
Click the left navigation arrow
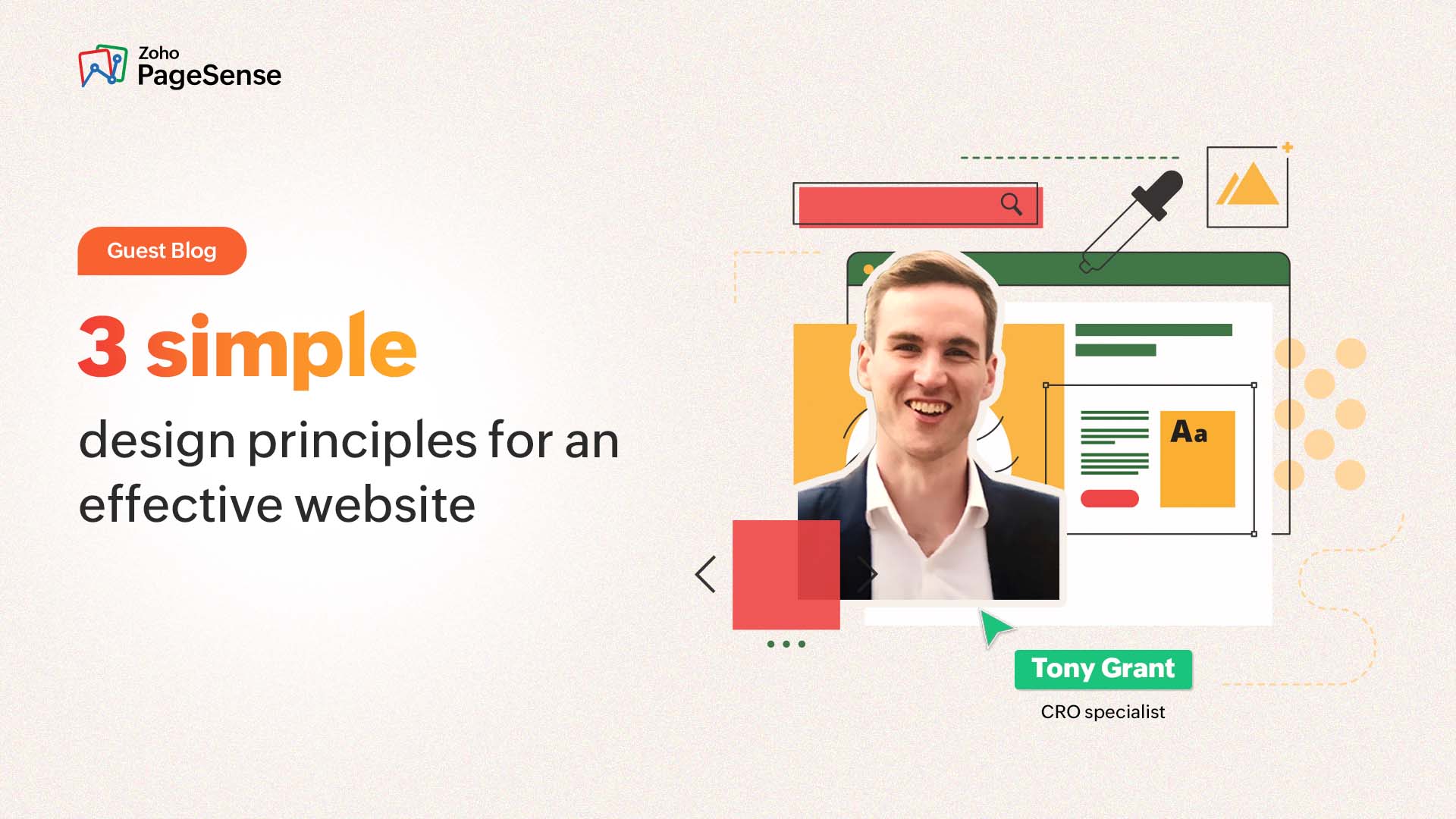(705, 575)
